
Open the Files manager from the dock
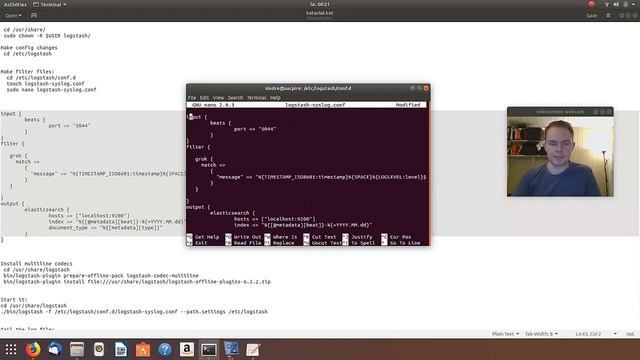(77, 349)
